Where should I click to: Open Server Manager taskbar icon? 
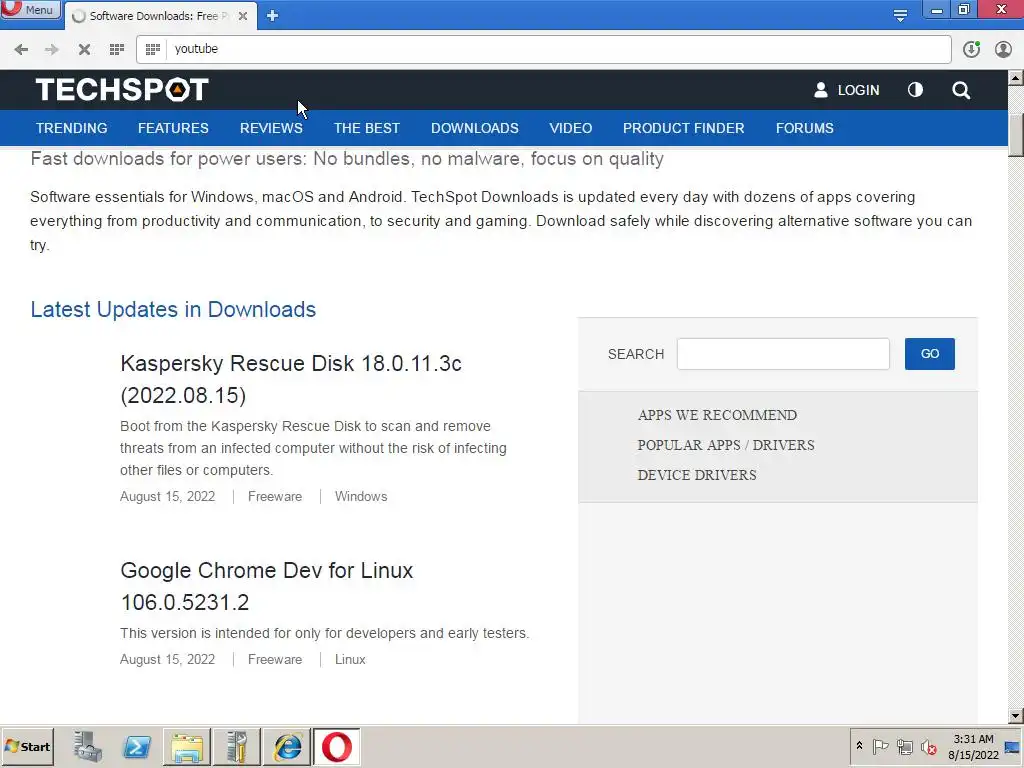88,746
